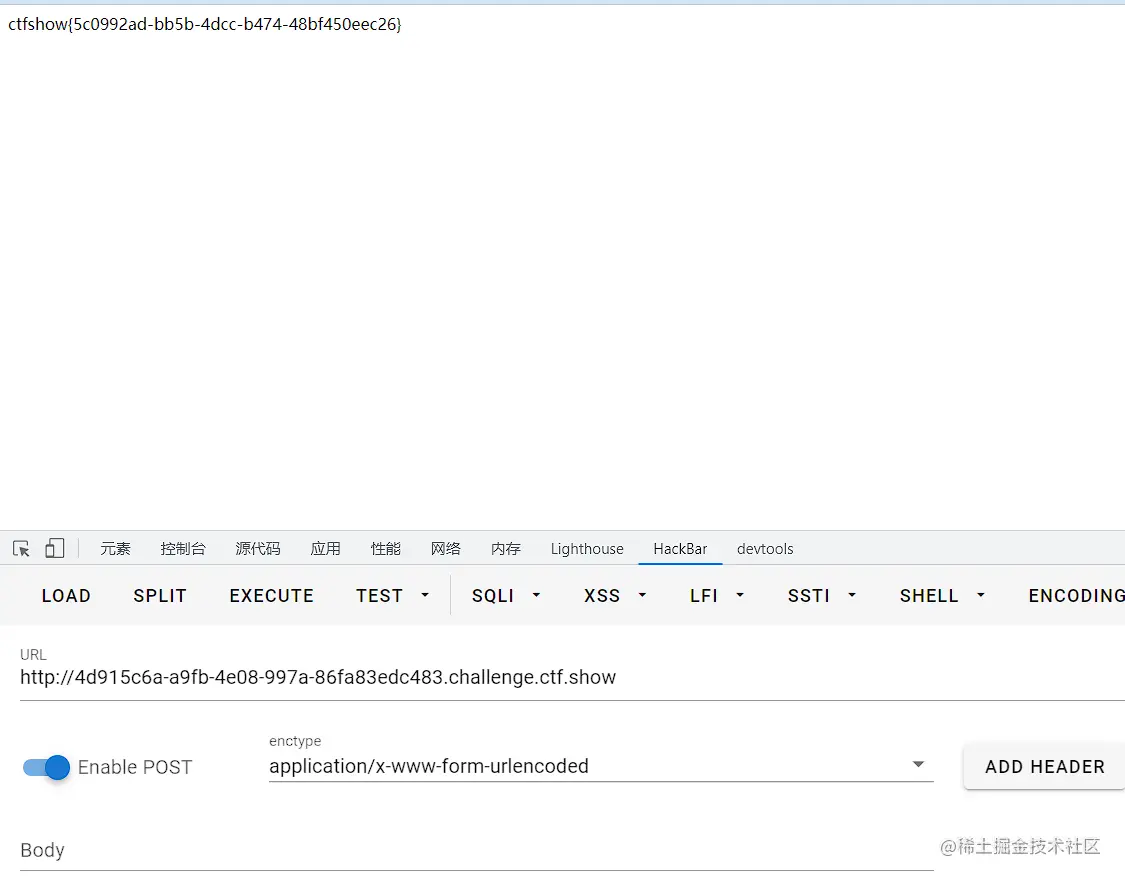Open the 性能 tab

click(x=385, y=549)
